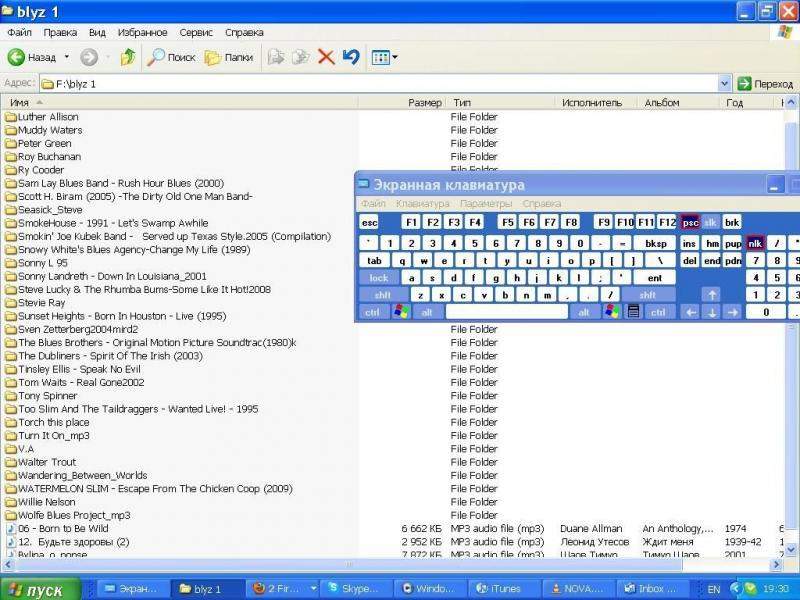800x600 pixels.
Task: Click the psc key on screen keyboard
Action: pyautogui.click(x=690, y=222)
